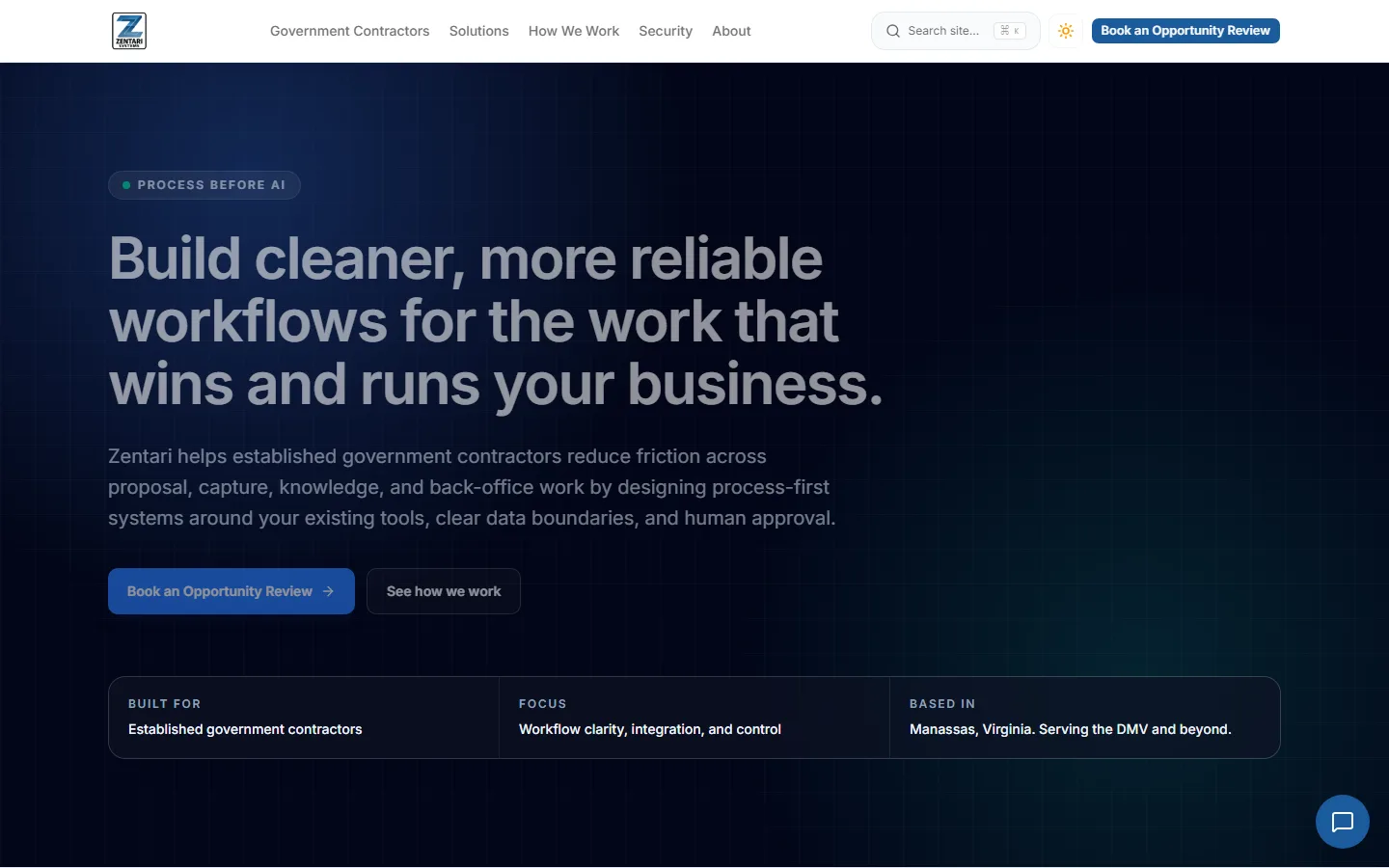Image resolution: width=1389 pixels, height=868 pixels.
Task: Click Established government contractors text
Action: point(245,729)
